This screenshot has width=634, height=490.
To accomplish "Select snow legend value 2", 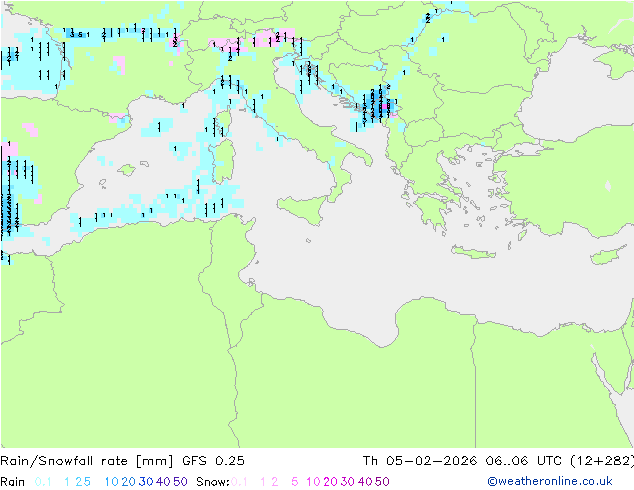I will [275, 482].
